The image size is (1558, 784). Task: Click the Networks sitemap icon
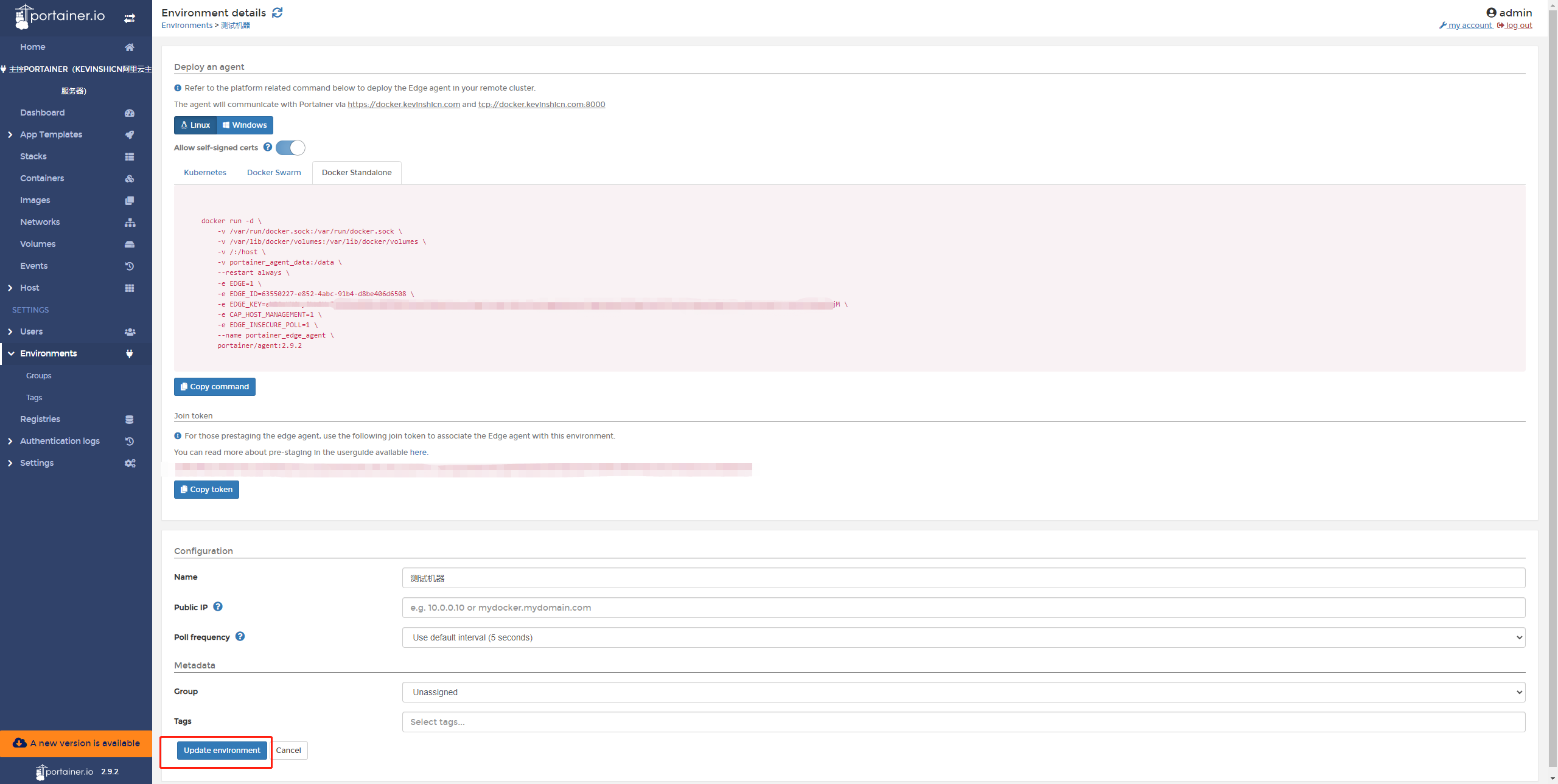tap(130, 222)
